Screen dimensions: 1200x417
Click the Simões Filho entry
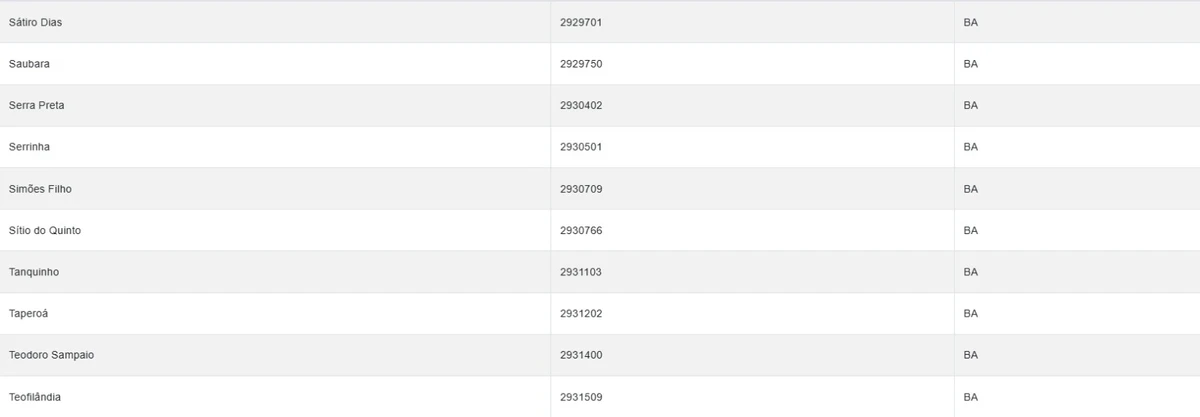[x=40, y=189]
